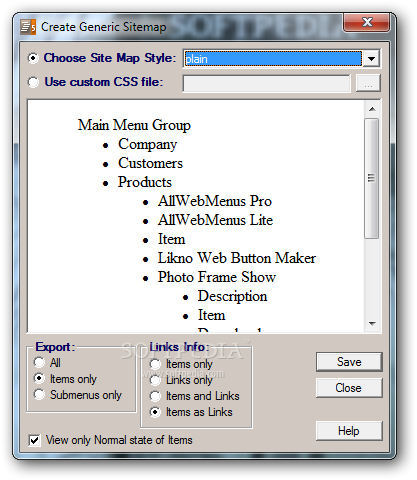
Task: Click AllWebMenus Pro in preview
Action: point(215,201)
